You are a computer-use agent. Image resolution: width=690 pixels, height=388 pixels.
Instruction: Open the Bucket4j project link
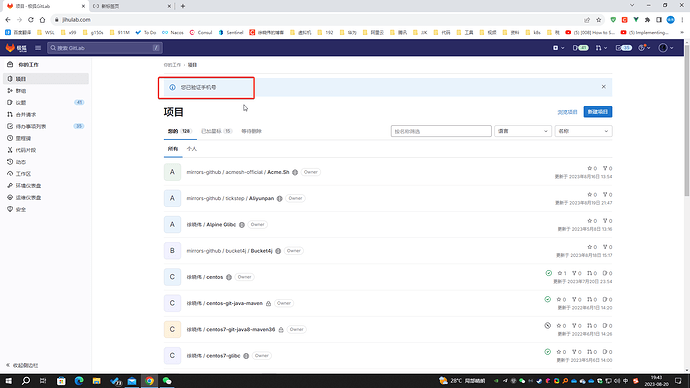229,251
